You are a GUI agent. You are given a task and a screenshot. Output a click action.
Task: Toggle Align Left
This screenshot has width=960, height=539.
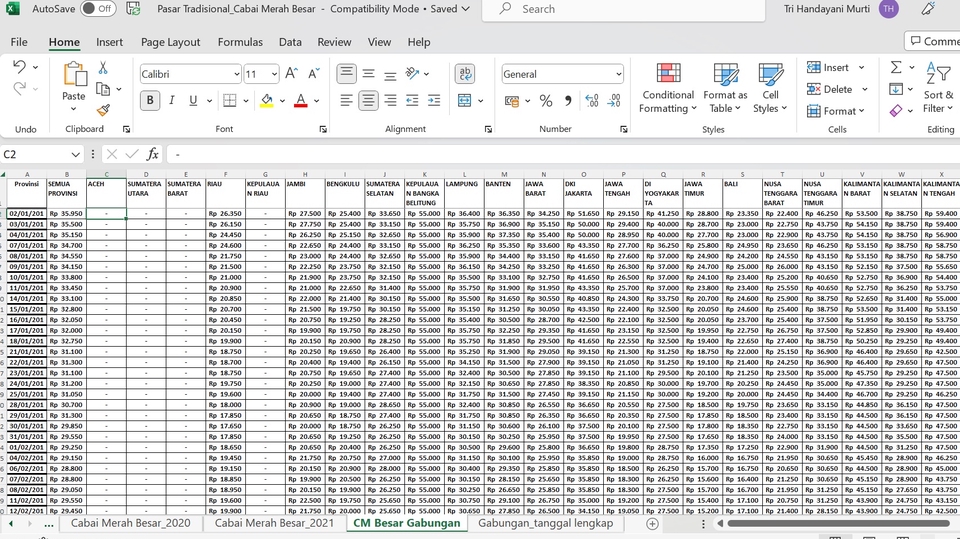347,100
